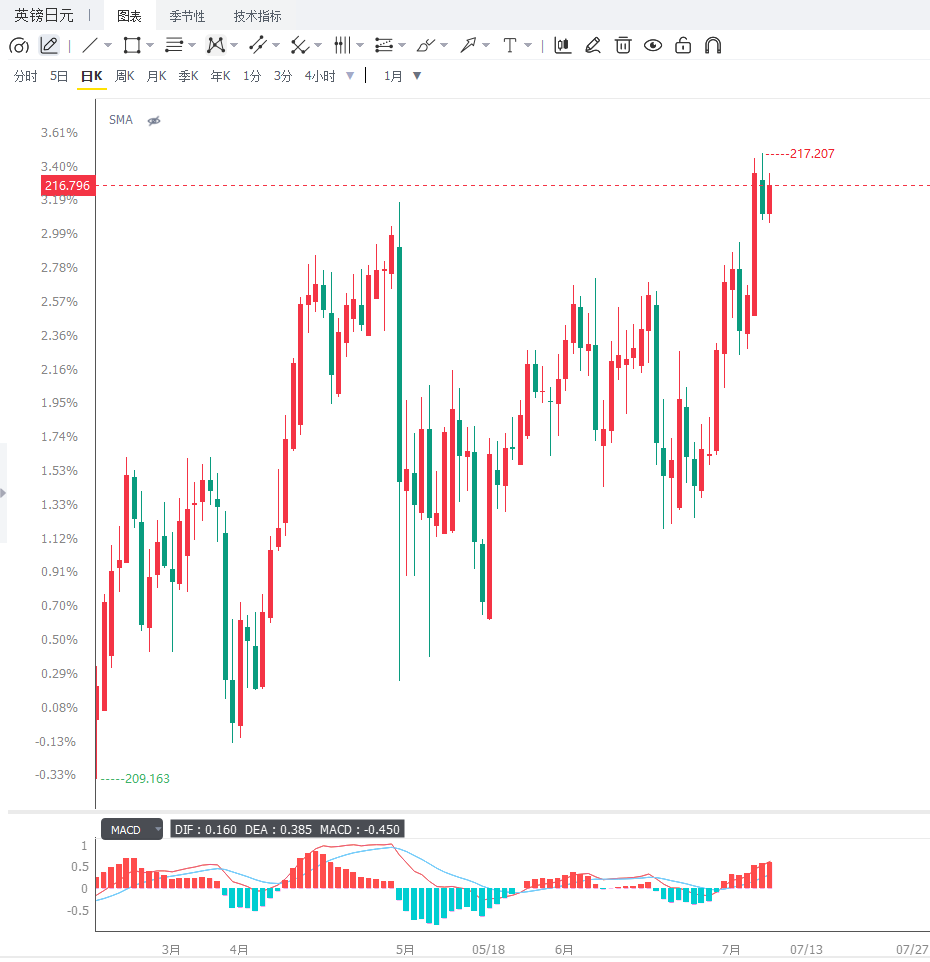This screenshot has width=930, height=962.
Task: Activate the magnet snap tool
Action: point(713,45)
